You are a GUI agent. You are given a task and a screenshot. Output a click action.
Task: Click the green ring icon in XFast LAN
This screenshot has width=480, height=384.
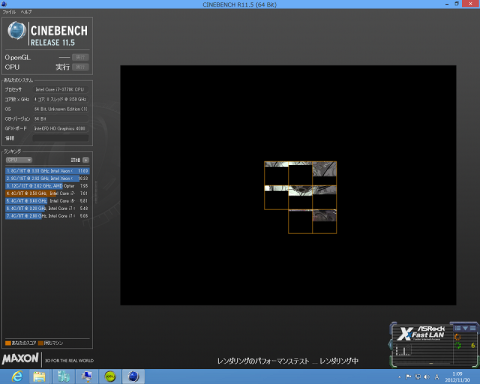click(458, 345)
